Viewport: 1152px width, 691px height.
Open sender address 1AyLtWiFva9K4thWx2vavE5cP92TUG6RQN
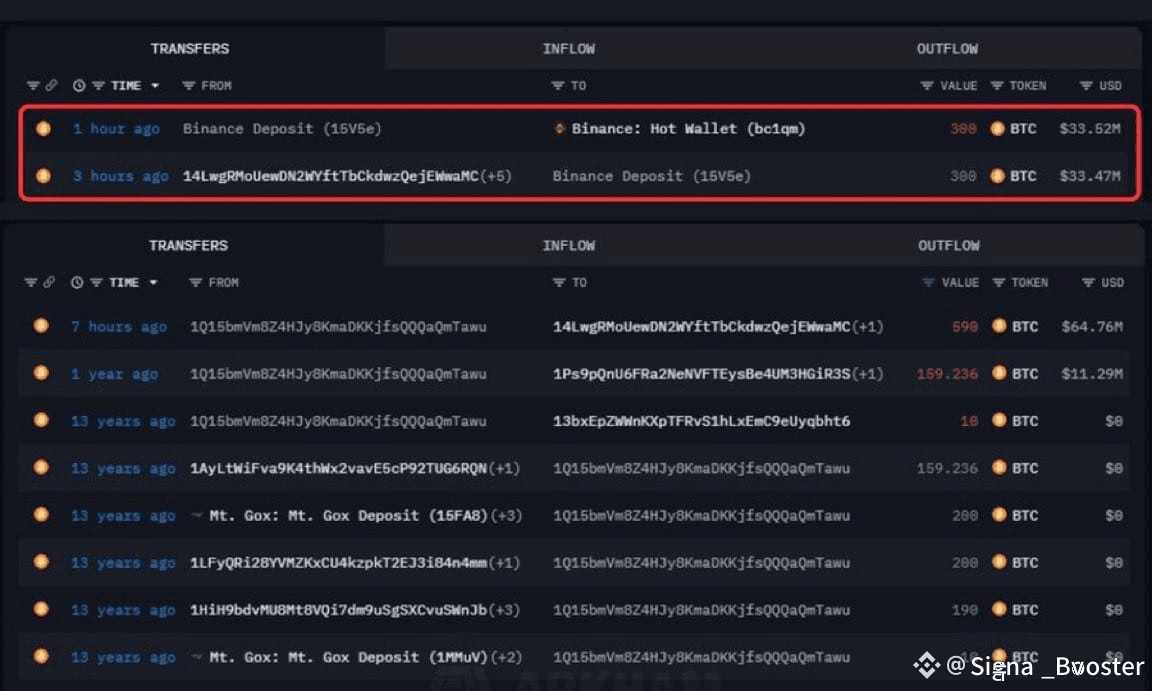coord(339,468)
